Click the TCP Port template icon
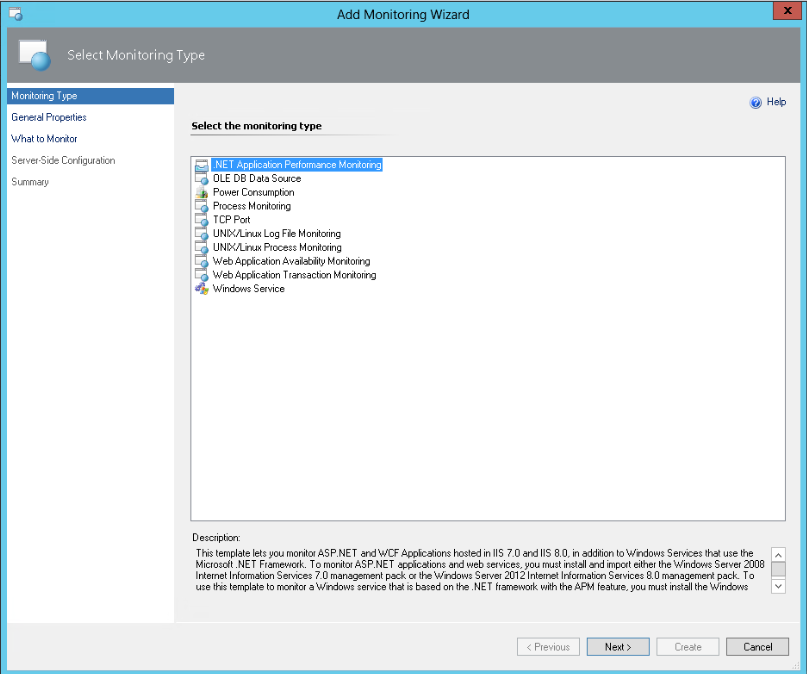807x674 pixels. pyautogui.click(x=202, y=220)
